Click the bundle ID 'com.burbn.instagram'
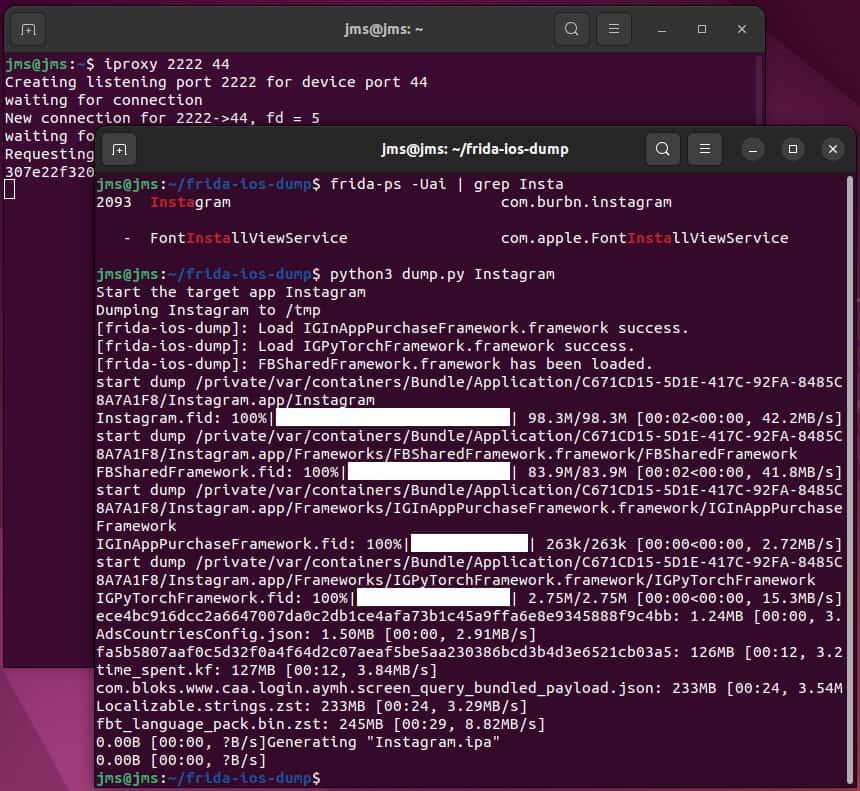Screen dimensions: 860x791 [586, 202]
